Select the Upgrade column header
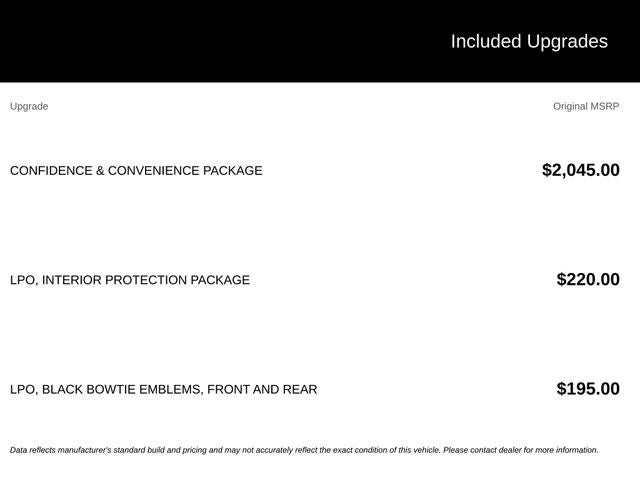The image size is (640, 480). 29,107
